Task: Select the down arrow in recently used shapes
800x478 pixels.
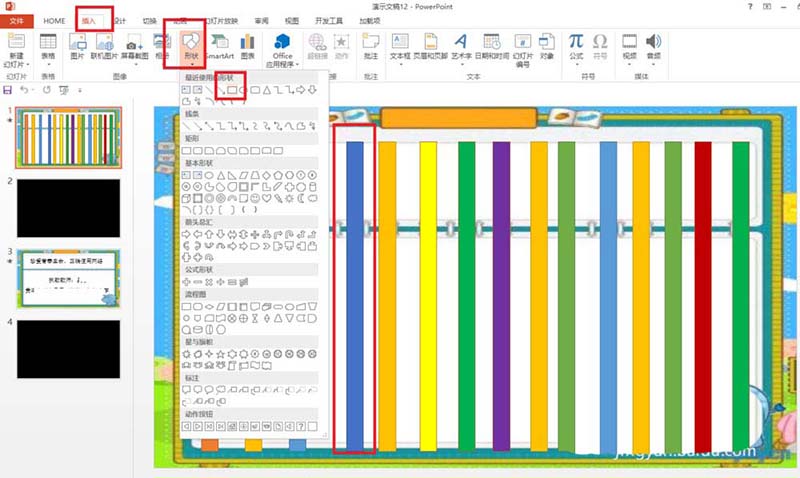Action: [312, 90]
